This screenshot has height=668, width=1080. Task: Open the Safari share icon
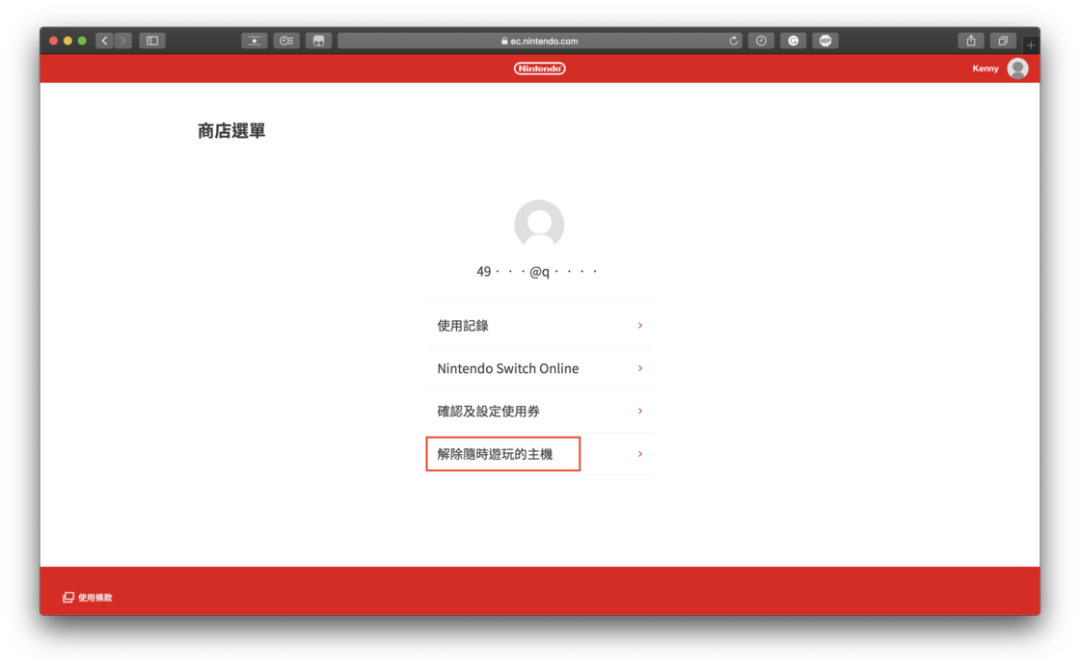point(971,41)
